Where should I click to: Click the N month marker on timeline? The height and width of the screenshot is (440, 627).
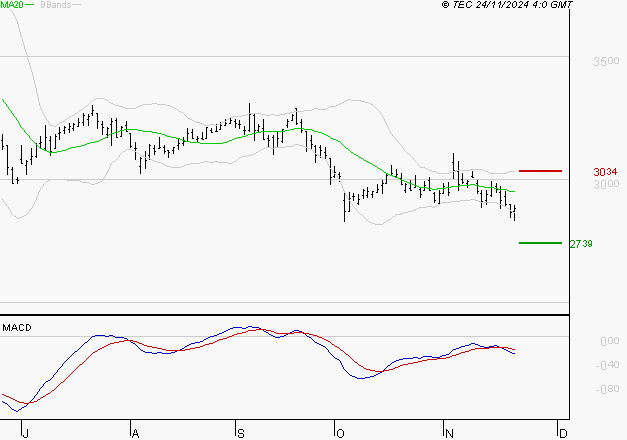tap(449, 434)
